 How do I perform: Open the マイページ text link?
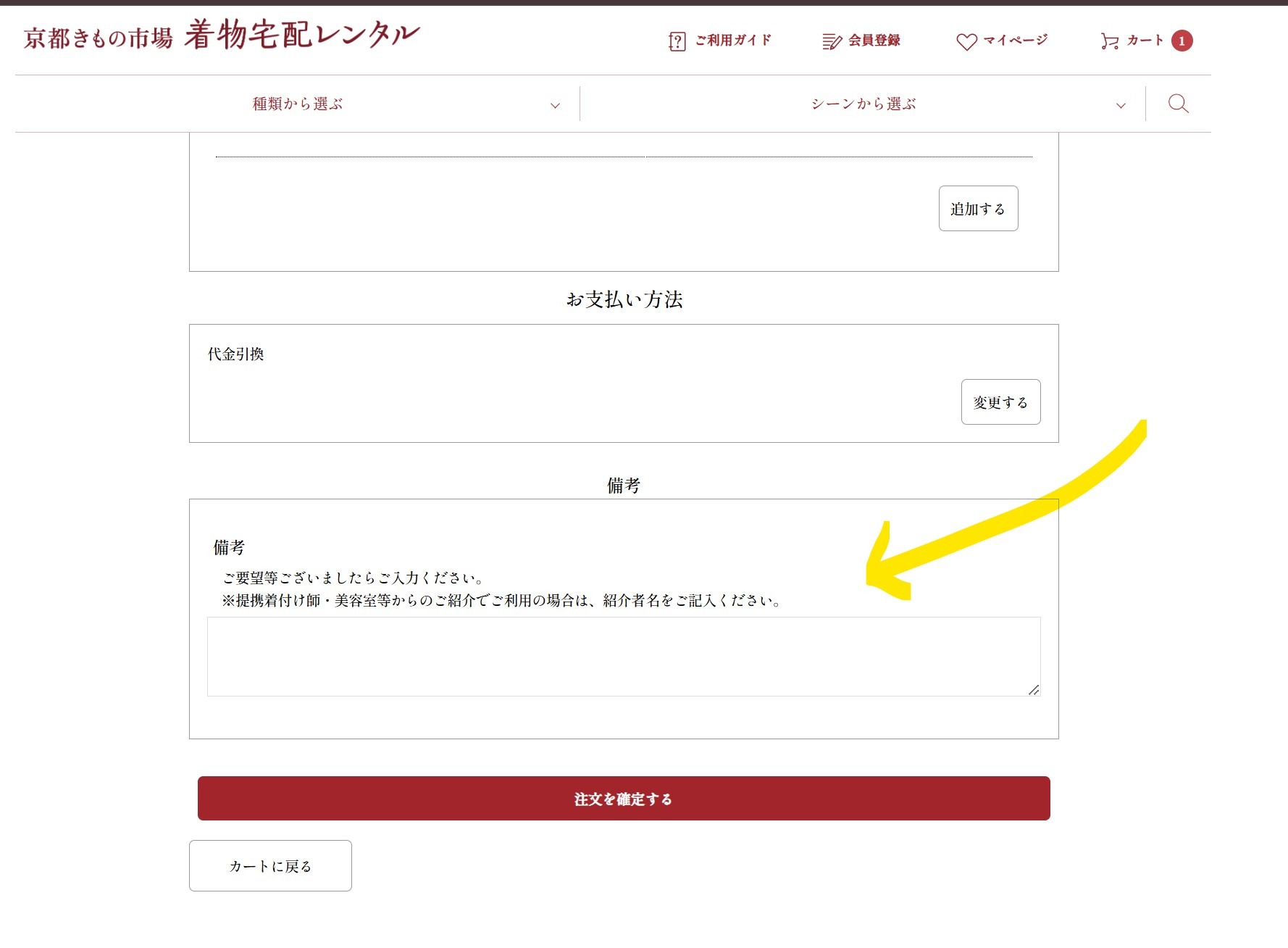(1015, 41)
